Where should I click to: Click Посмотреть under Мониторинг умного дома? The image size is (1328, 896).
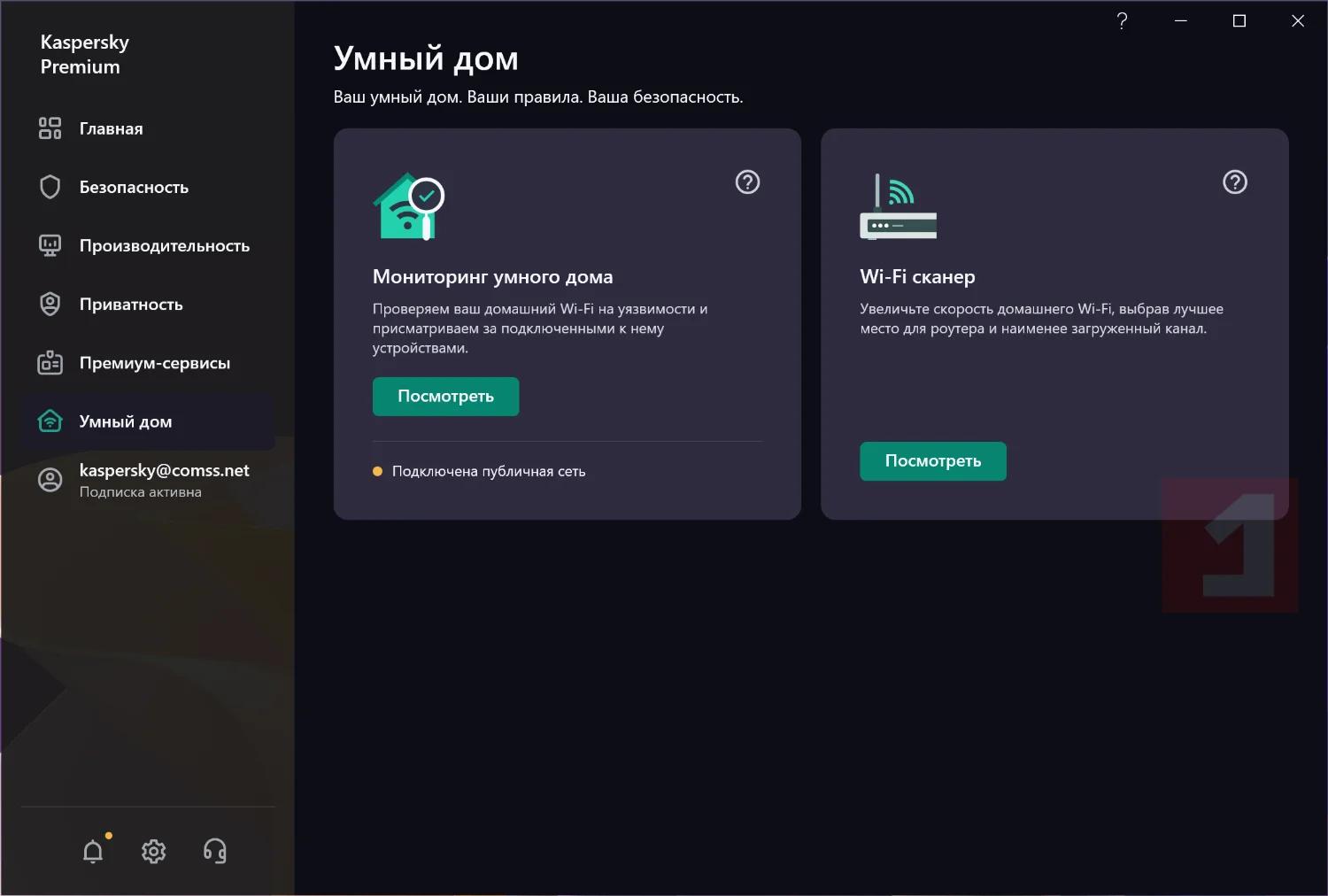point(445,397)
